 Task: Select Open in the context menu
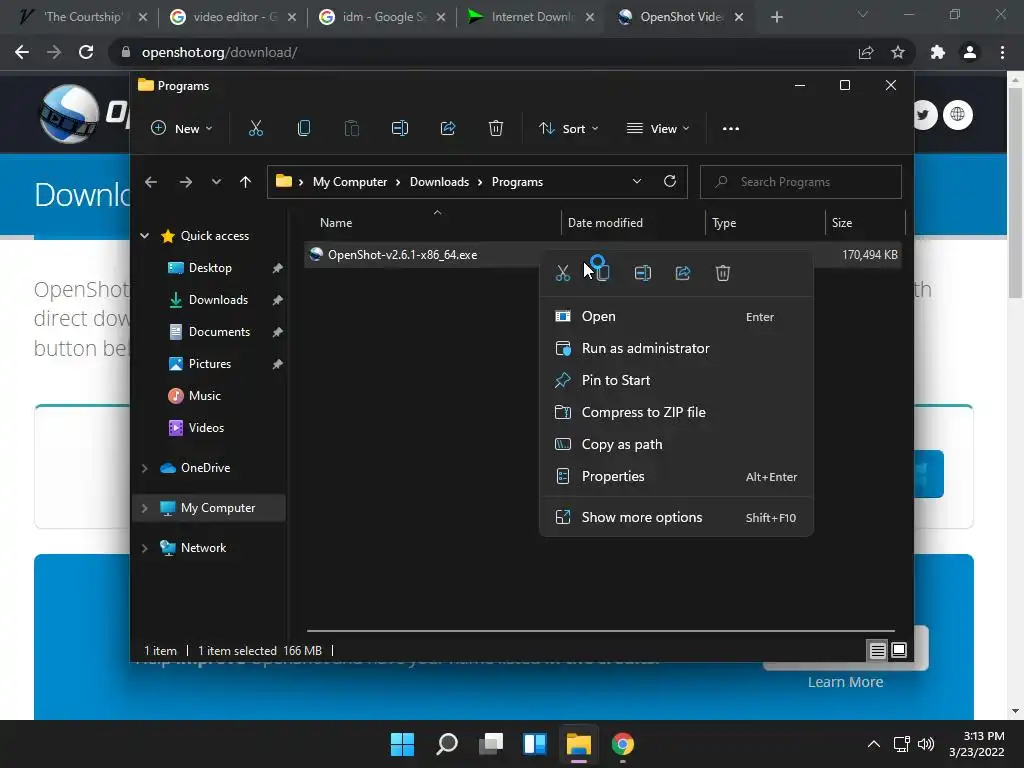676,317
